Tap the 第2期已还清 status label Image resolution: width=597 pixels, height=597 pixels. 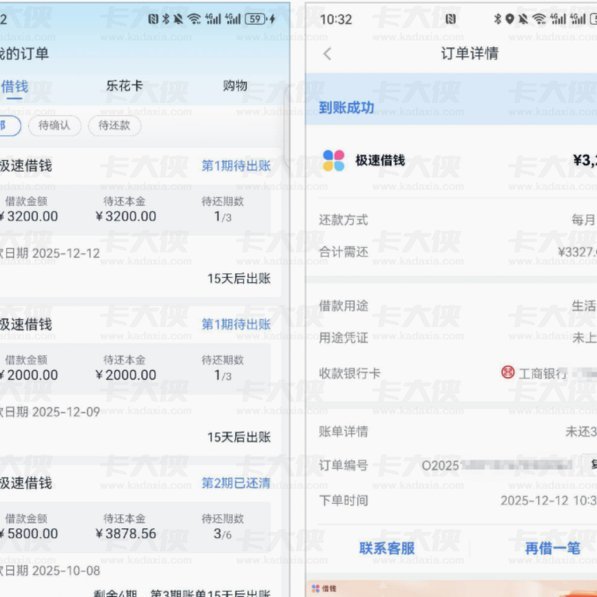[x=236, y=483]
